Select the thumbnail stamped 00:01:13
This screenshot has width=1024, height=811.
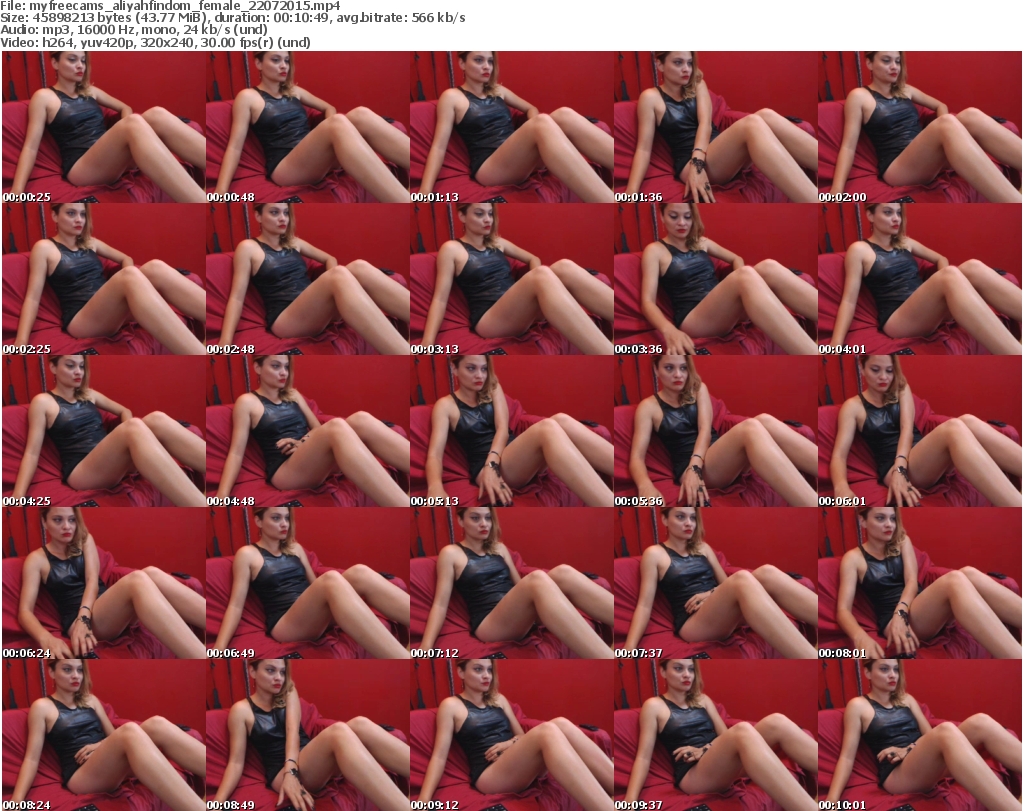click(x=511, y=127)
